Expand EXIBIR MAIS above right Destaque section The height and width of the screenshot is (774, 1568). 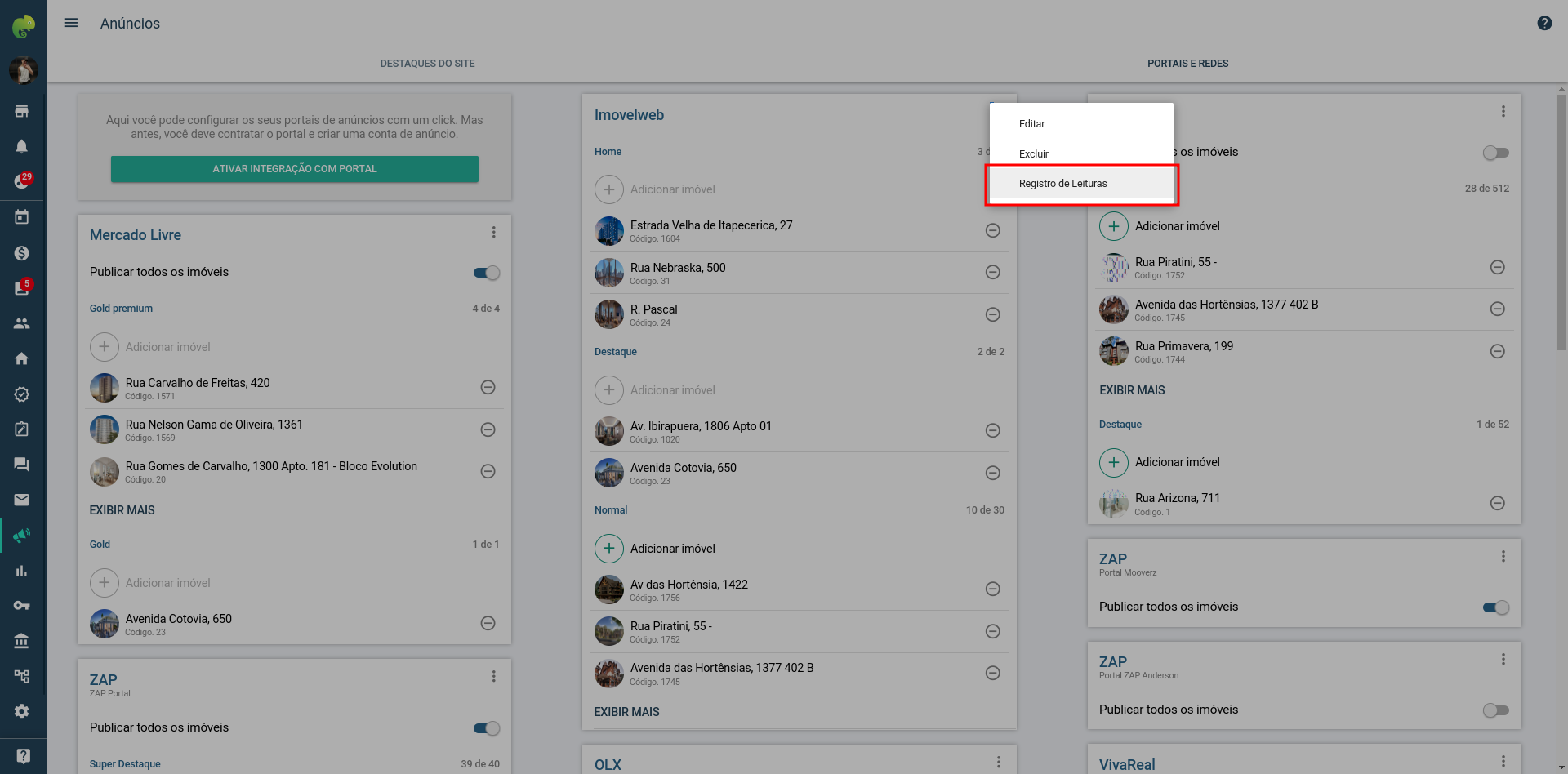coord(1132,390)
